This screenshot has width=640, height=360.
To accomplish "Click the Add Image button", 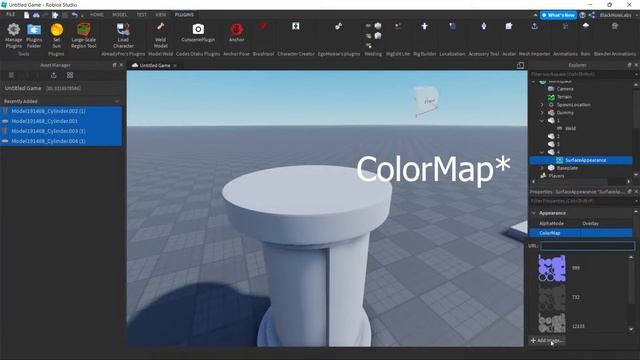I will tap(547, 340).
